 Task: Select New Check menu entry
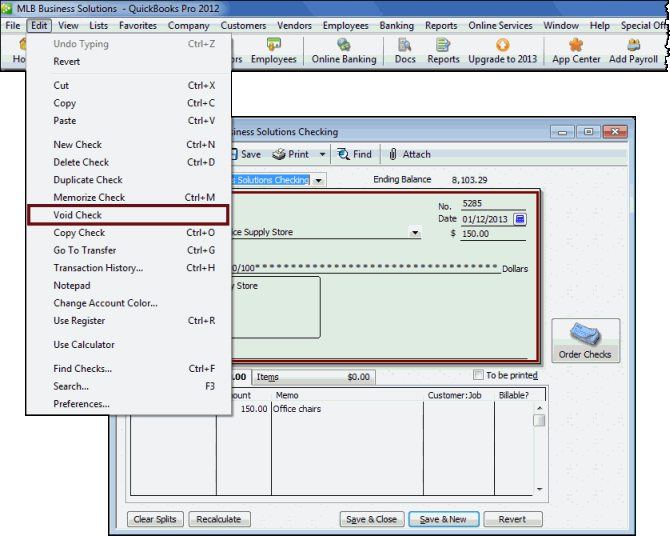tap(128, 145)
